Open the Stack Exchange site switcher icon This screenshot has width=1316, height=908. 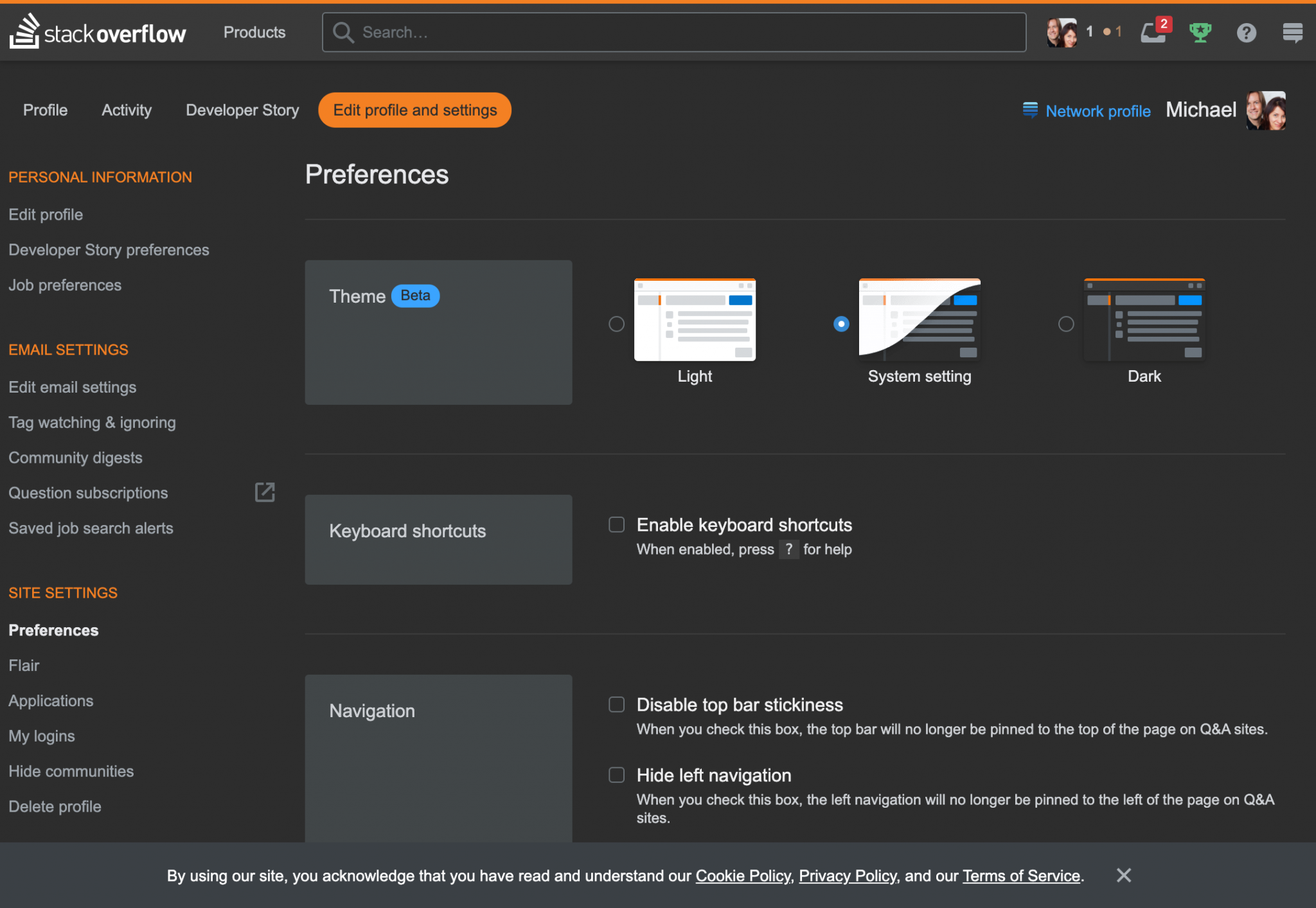click(1293, 32)
